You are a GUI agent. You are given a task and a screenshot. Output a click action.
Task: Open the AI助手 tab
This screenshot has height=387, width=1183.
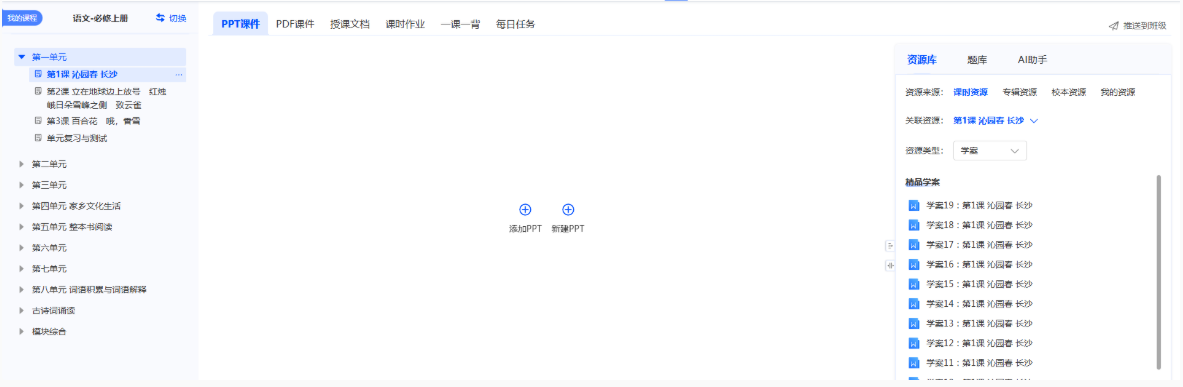(x=1032, y=60)
